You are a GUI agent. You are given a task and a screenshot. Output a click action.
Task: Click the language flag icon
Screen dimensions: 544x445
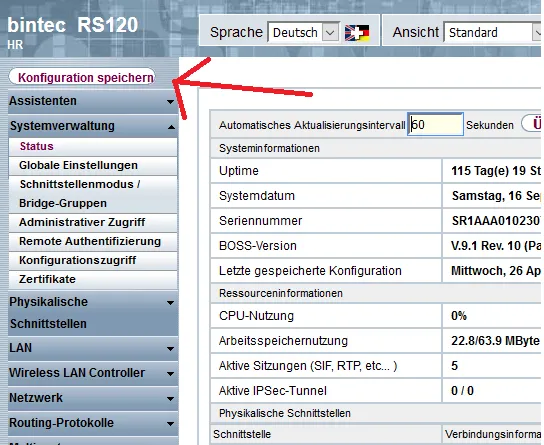pos(357,33)
